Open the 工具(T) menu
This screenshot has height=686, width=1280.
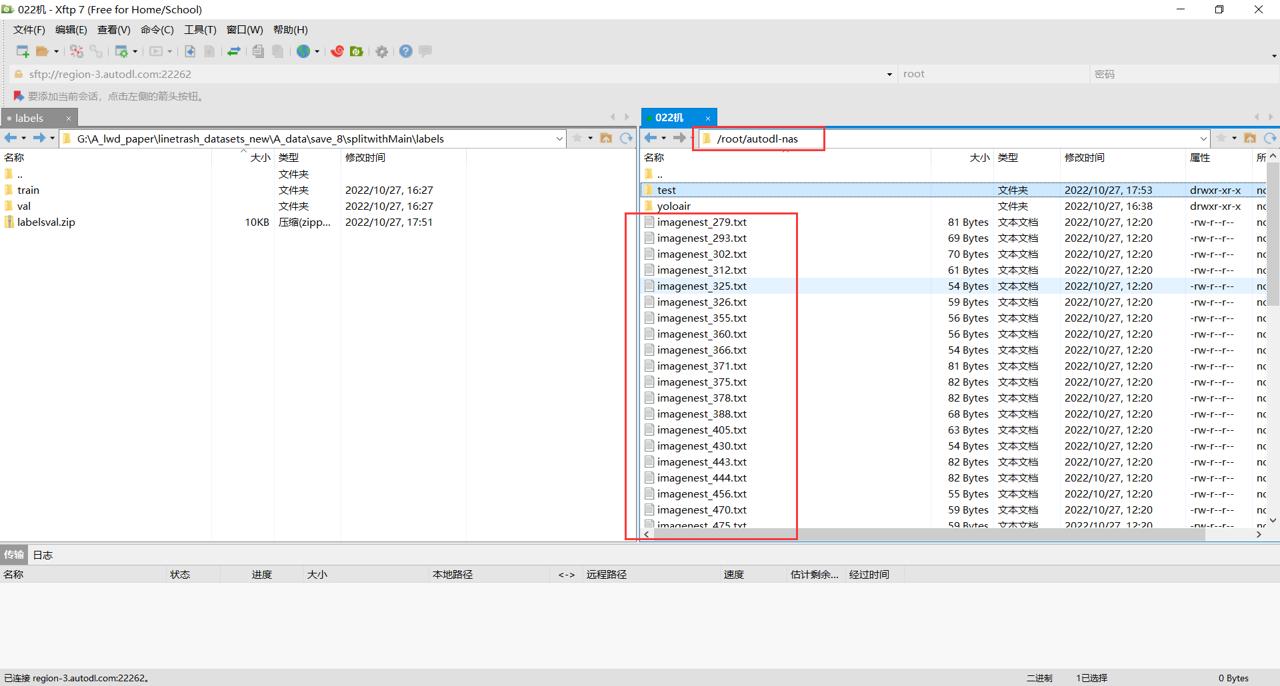200,29
